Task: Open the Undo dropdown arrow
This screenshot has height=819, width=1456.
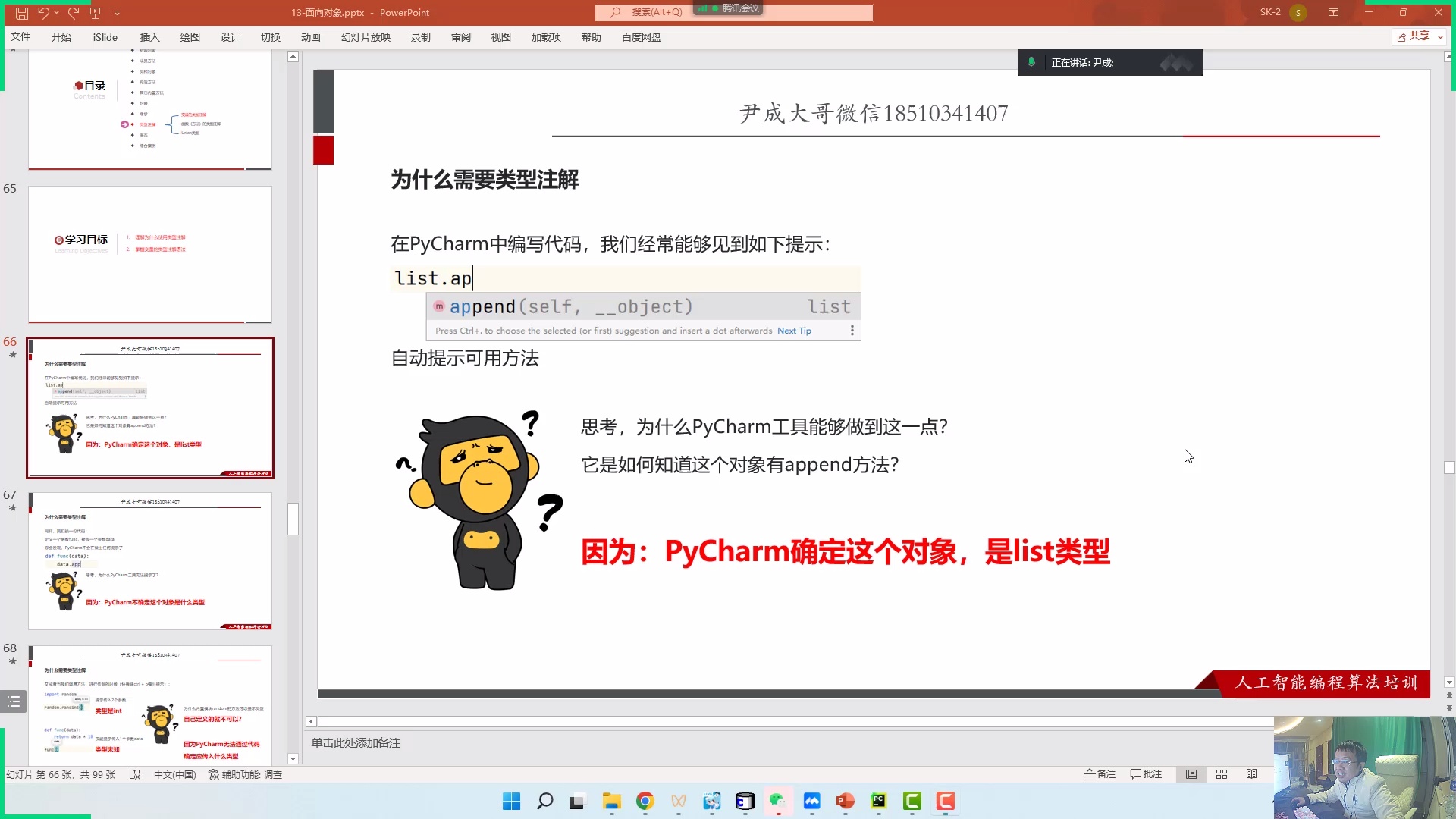Action: 55,13
